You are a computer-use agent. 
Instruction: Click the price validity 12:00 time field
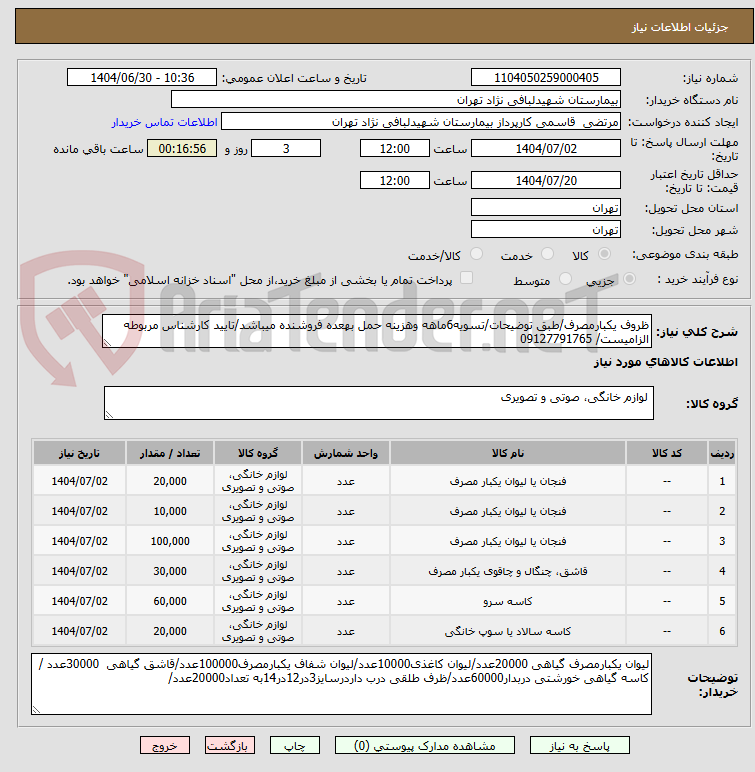pyautogui.click(x=394, y=180)
